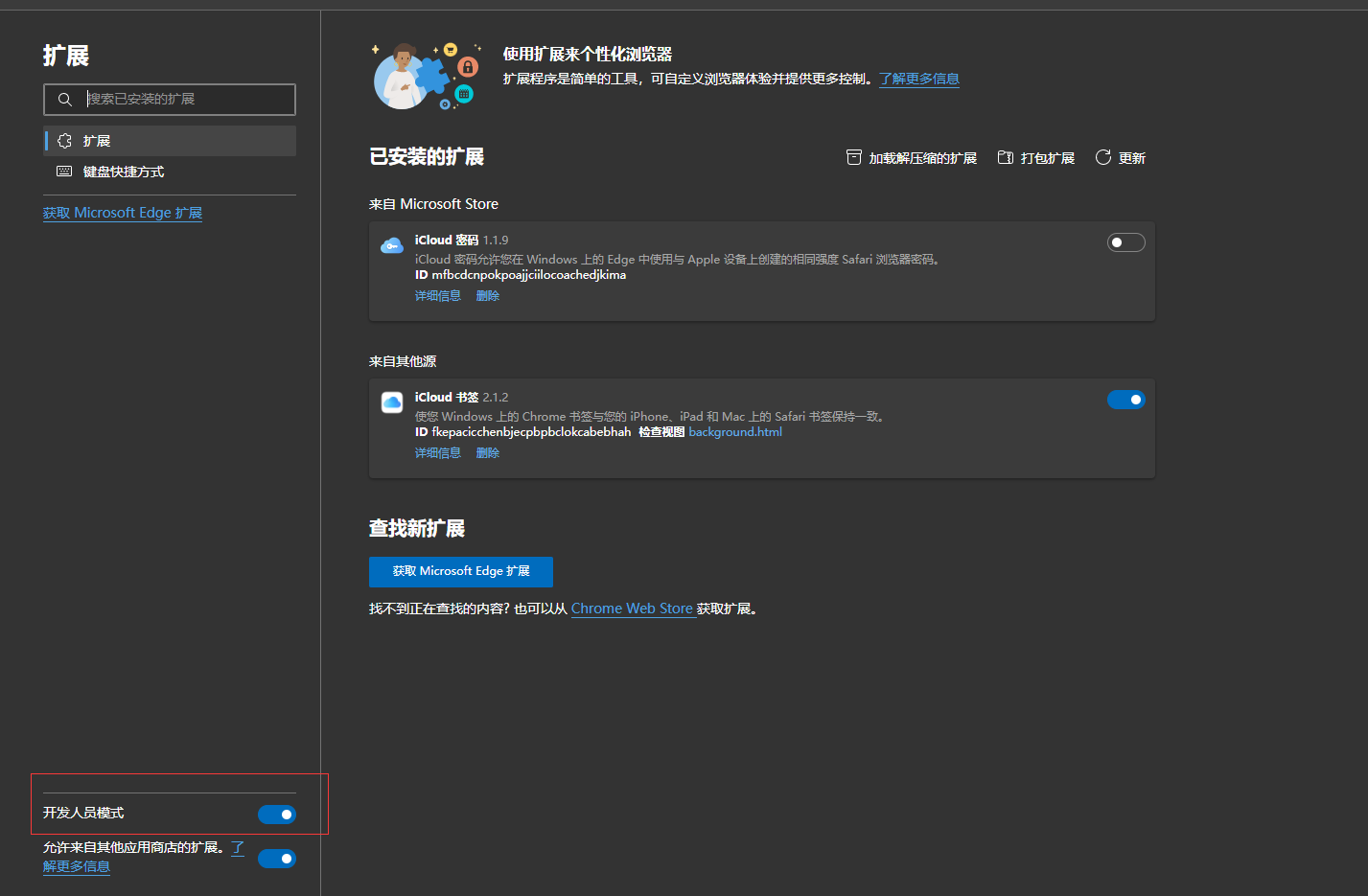This screenshot has width=1368, height=896.
Task: Click the 查找新扩展 heading
Action: pyautogui.click(x=417, y=529)
